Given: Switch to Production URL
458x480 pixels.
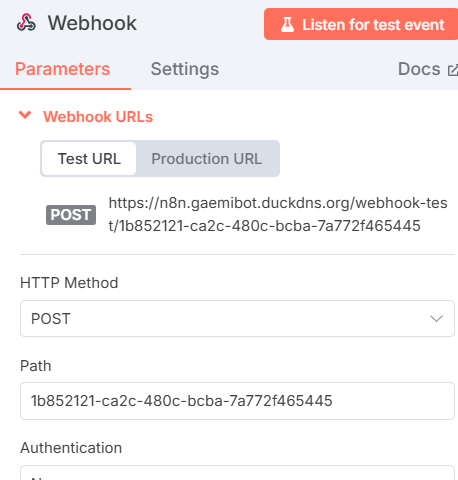Looking at the screenshot, I should click(x=207, y=159).
